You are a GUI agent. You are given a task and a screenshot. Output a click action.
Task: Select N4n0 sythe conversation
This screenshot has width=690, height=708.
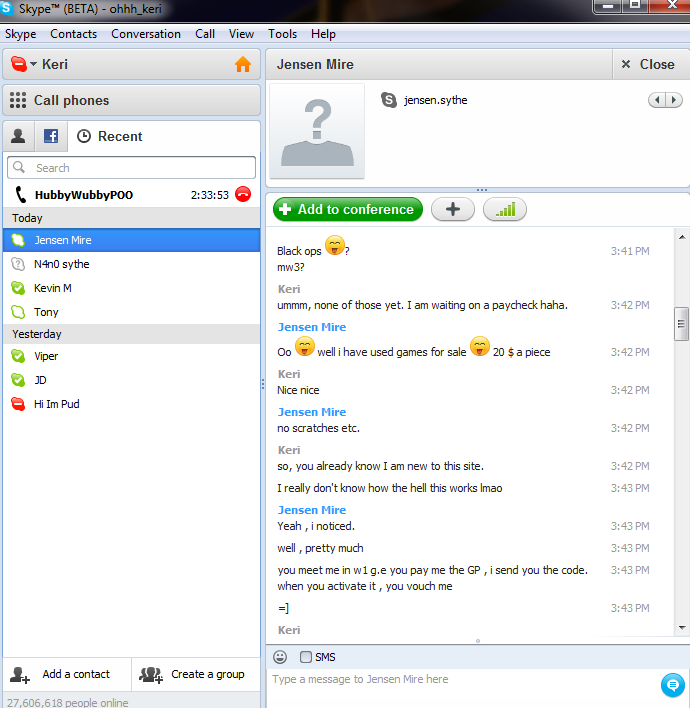(x=131, y=264)
